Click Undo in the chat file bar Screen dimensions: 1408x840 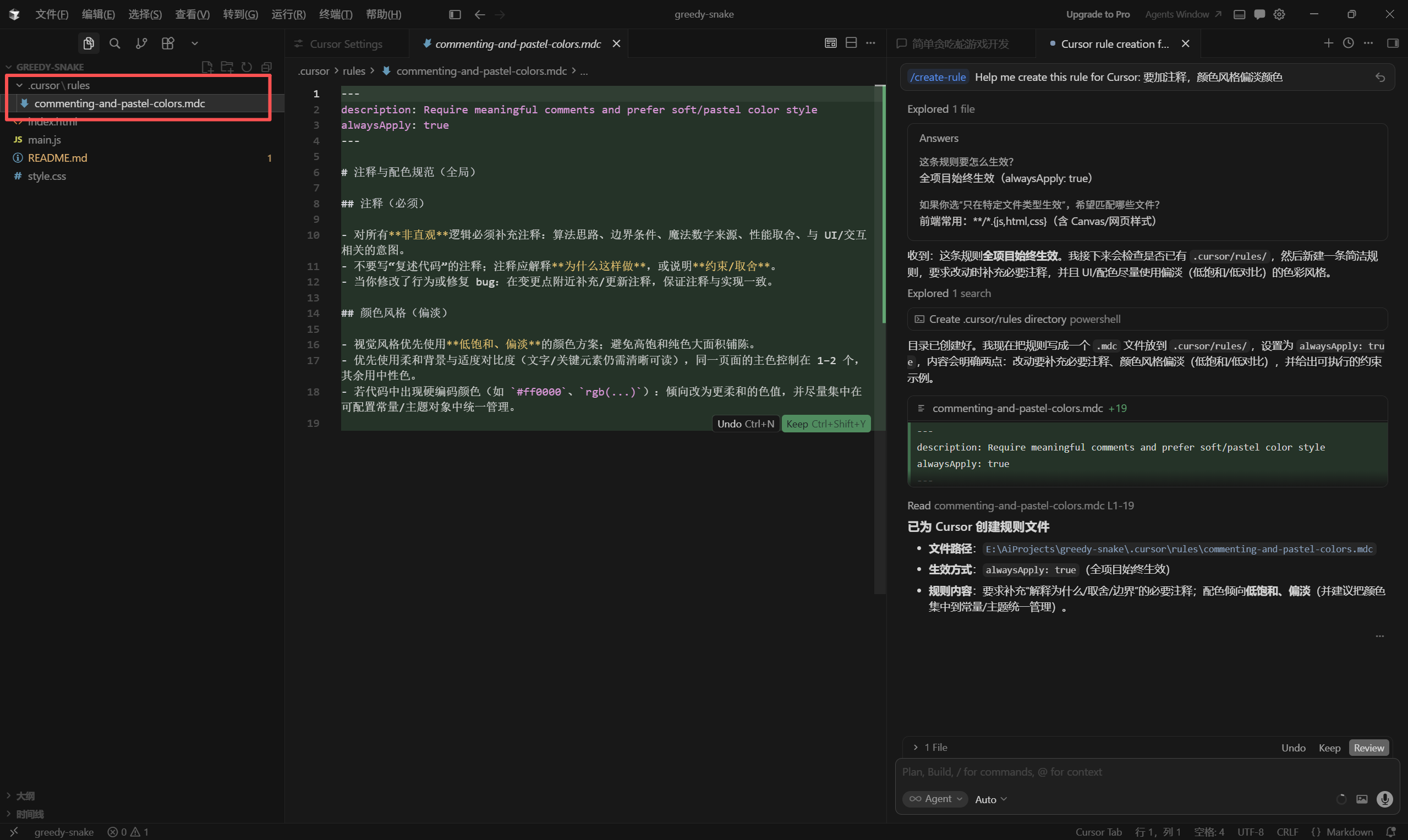click(x=1293, y=748)
